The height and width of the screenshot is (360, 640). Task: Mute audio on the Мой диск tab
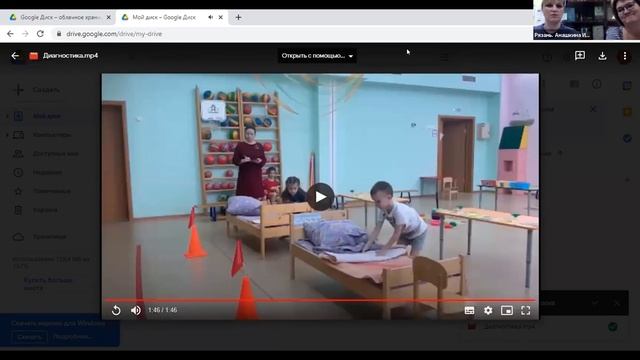210,17
